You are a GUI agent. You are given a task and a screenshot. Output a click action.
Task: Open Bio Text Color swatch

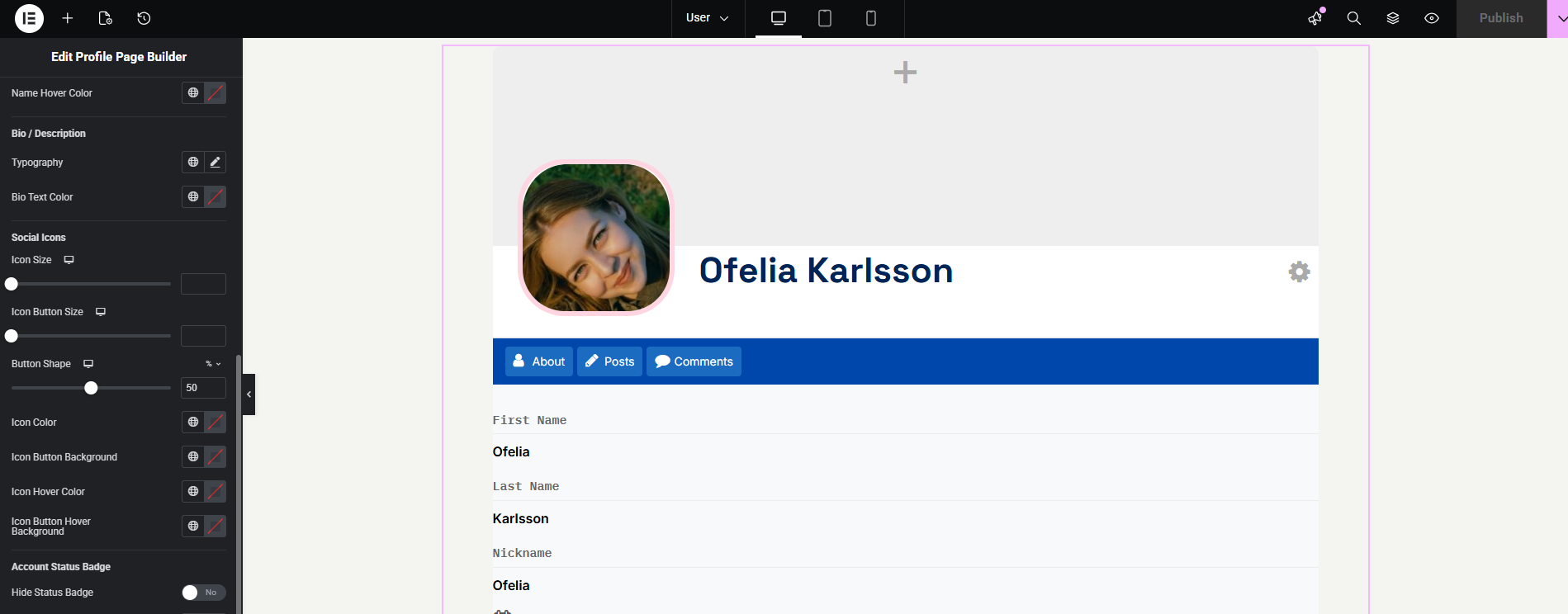216,197
